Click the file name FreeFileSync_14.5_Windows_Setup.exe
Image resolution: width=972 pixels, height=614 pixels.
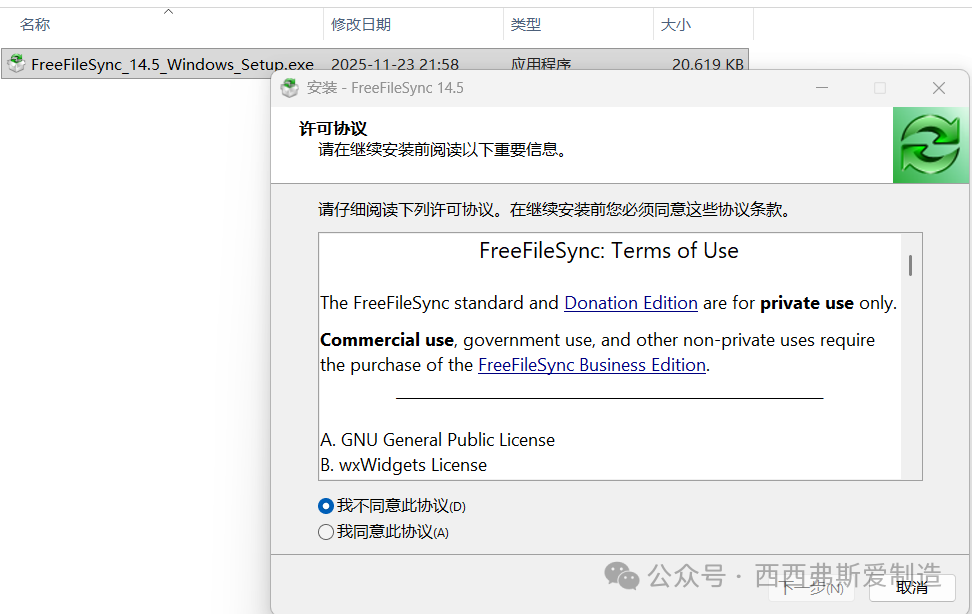(x=172, y=65)
